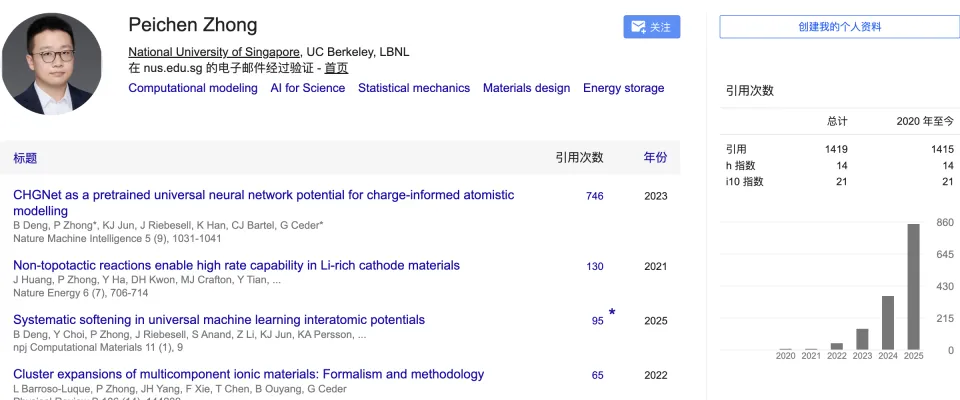Select the Materials design tag
Viewport: 960px width, 400px height.
(526, 88)
